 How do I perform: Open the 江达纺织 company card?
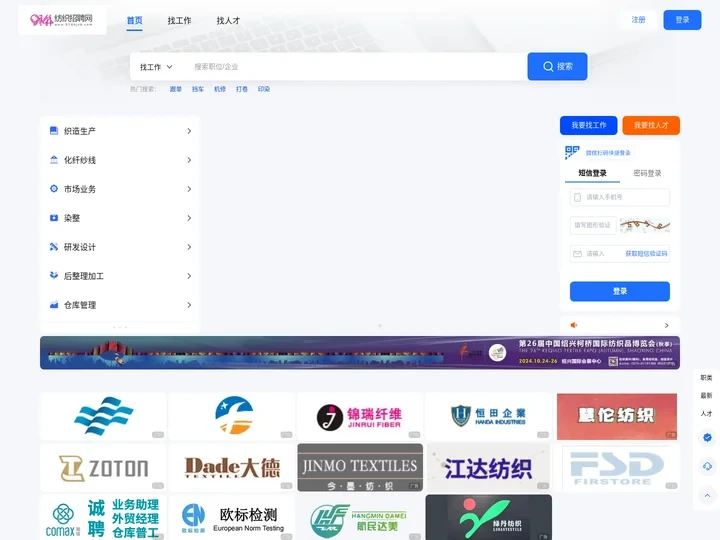[488, 467]
